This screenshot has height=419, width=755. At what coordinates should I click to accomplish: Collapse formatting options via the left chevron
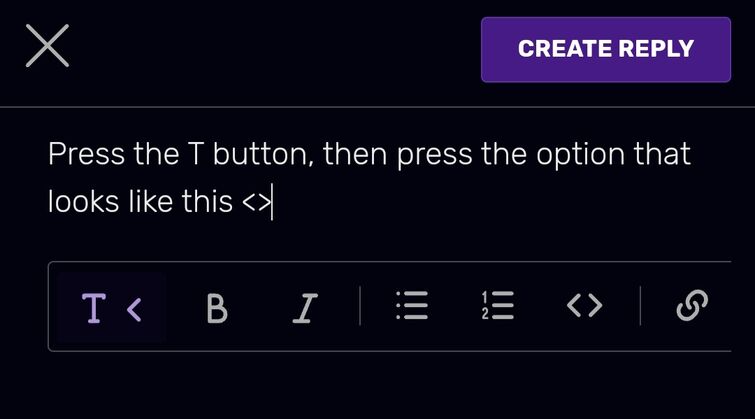(x=134, y=309)
